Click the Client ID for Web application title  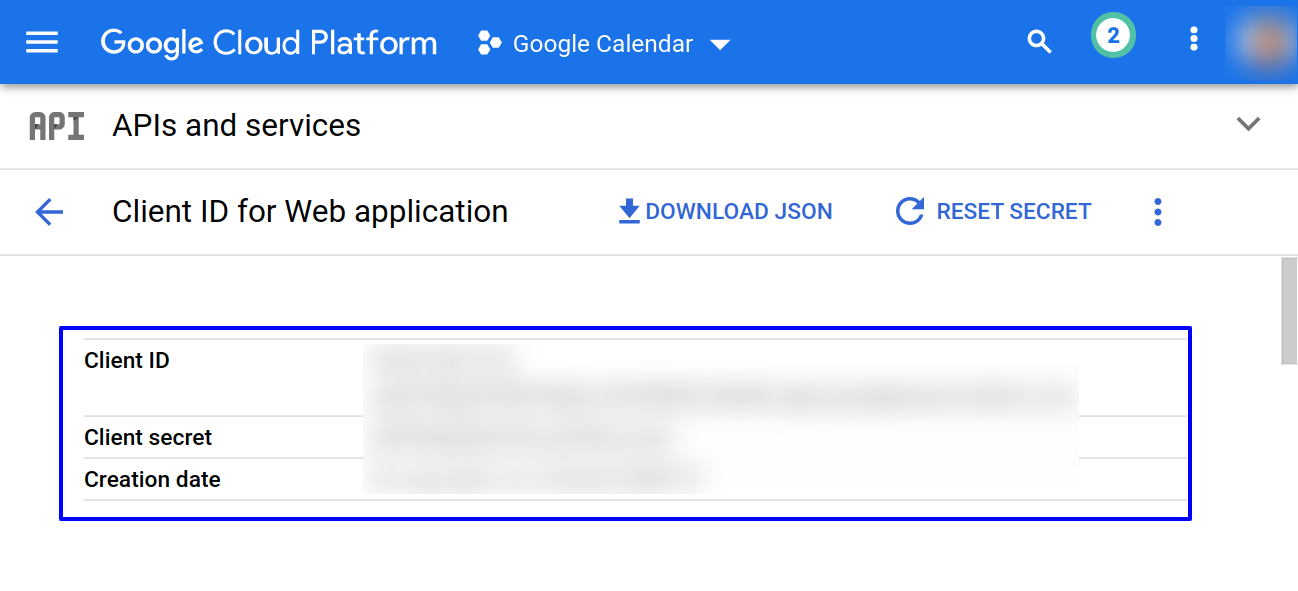click(310, 212)
